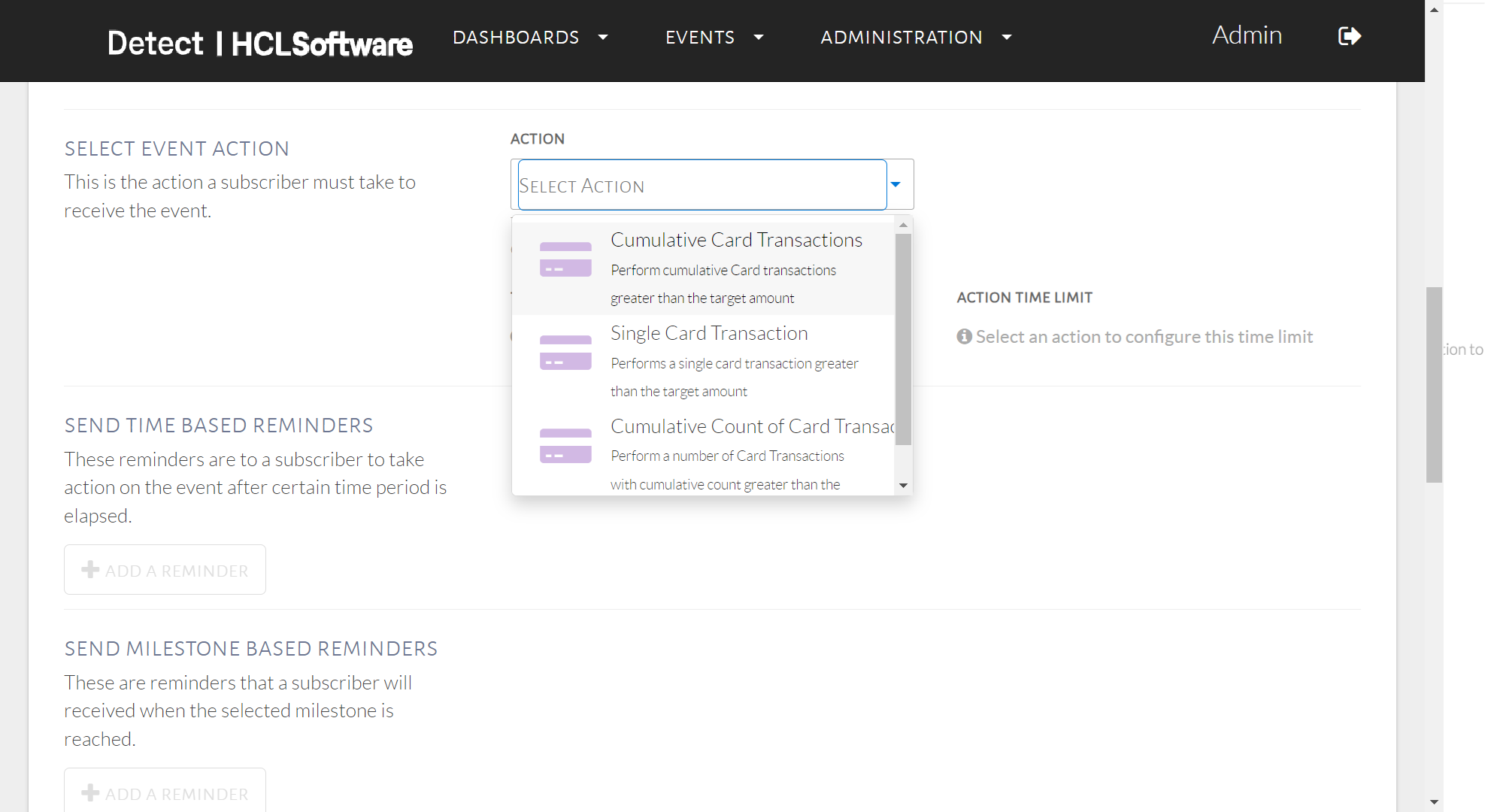Click into the Select Action input field
Viewport: 1503px width, 812px height.
pyautogui.click(x=701, y=185)
